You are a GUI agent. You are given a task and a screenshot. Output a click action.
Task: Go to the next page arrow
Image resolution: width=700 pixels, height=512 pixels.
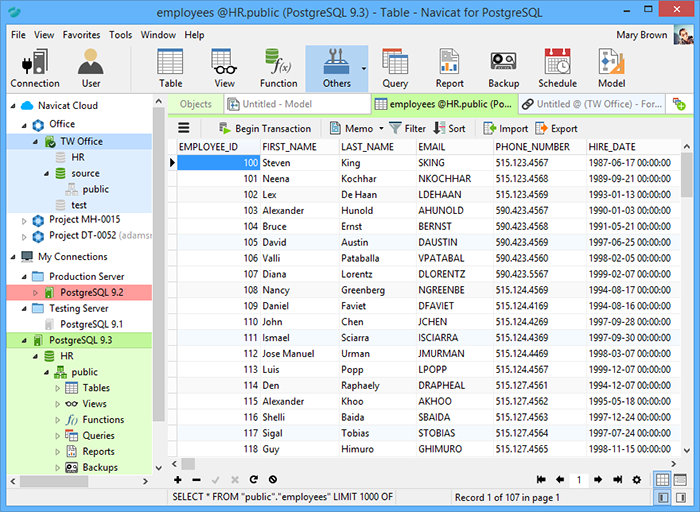[x=598, y=479]
